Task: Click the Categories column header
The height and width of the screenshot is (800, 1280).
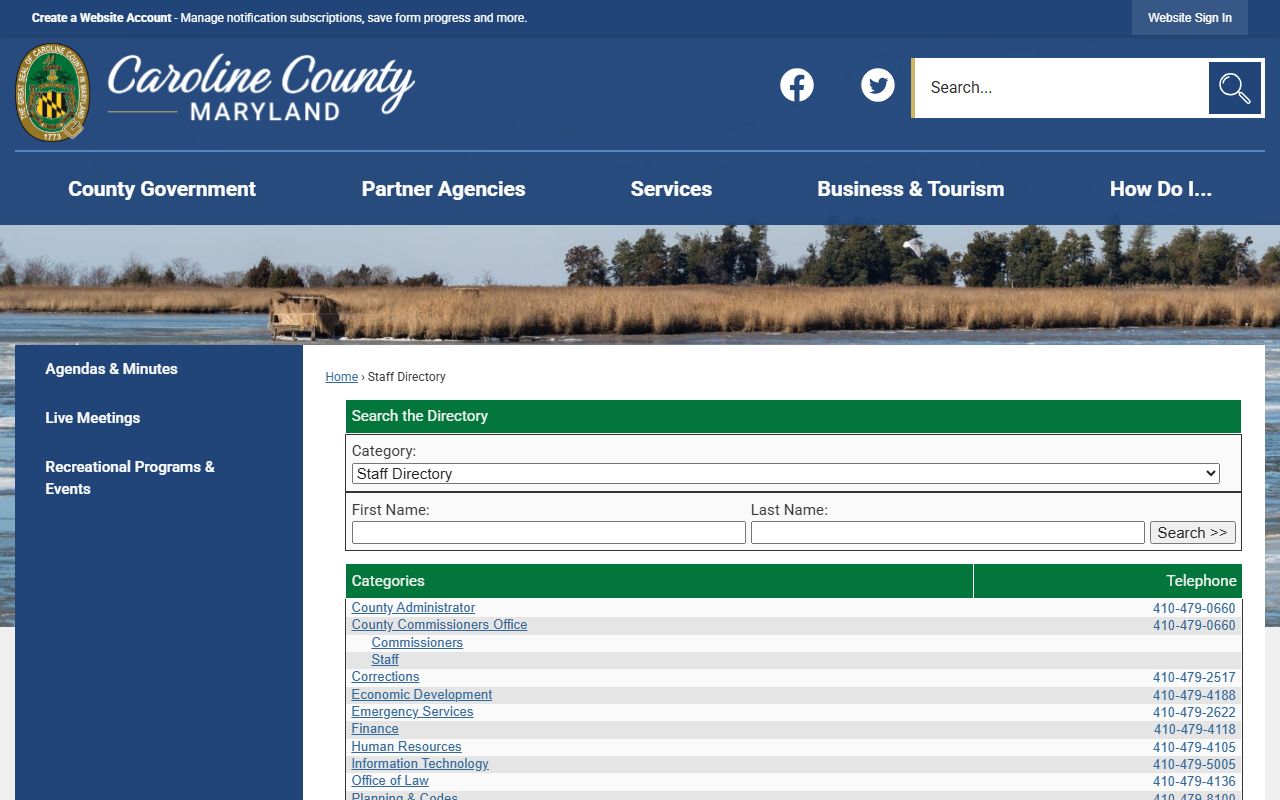Action: point(659,581)
